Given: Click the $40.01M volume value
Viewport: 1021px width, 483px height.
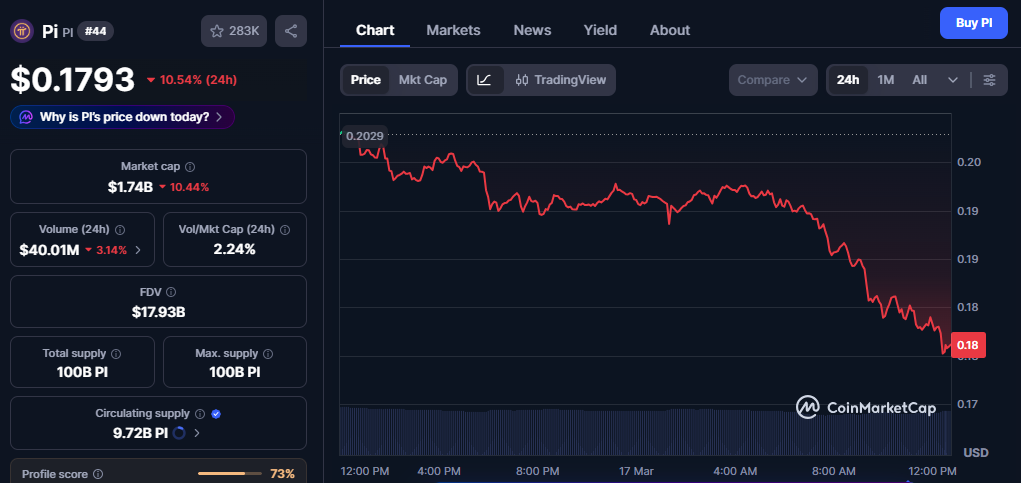Looking at the screenshot, I should point(49,249).
